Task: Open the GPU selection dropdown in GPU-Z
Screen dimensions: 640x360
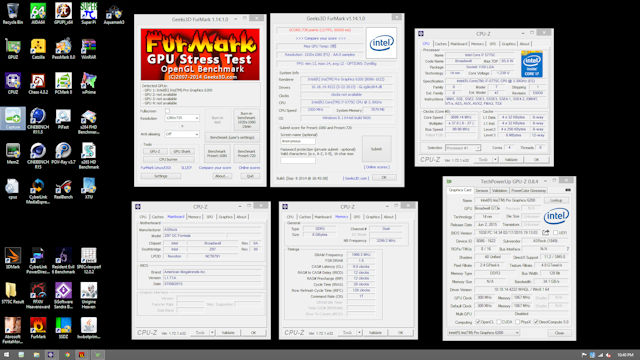Action: click(x=483, y=333)
